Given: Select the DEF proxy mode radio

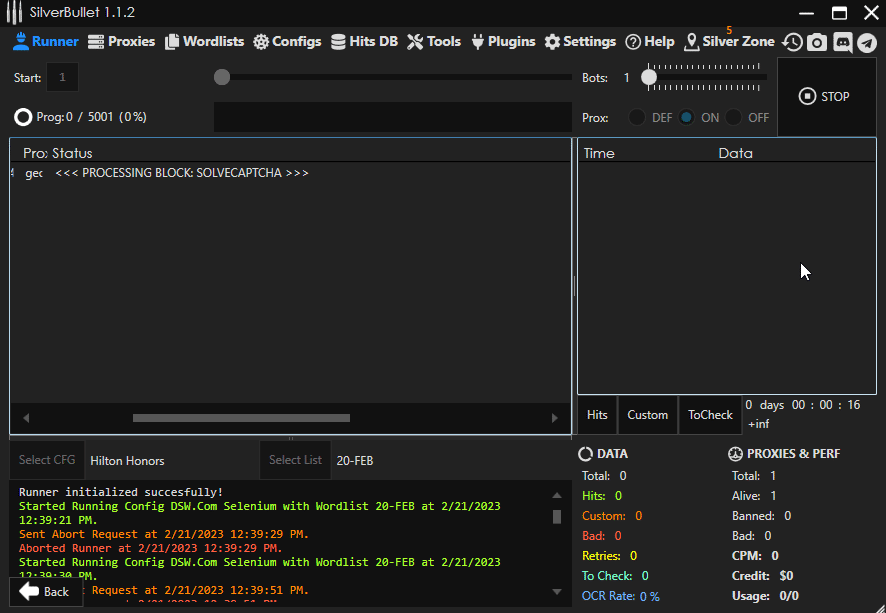Looking at the screenshot, I should (x=637, y=118).
